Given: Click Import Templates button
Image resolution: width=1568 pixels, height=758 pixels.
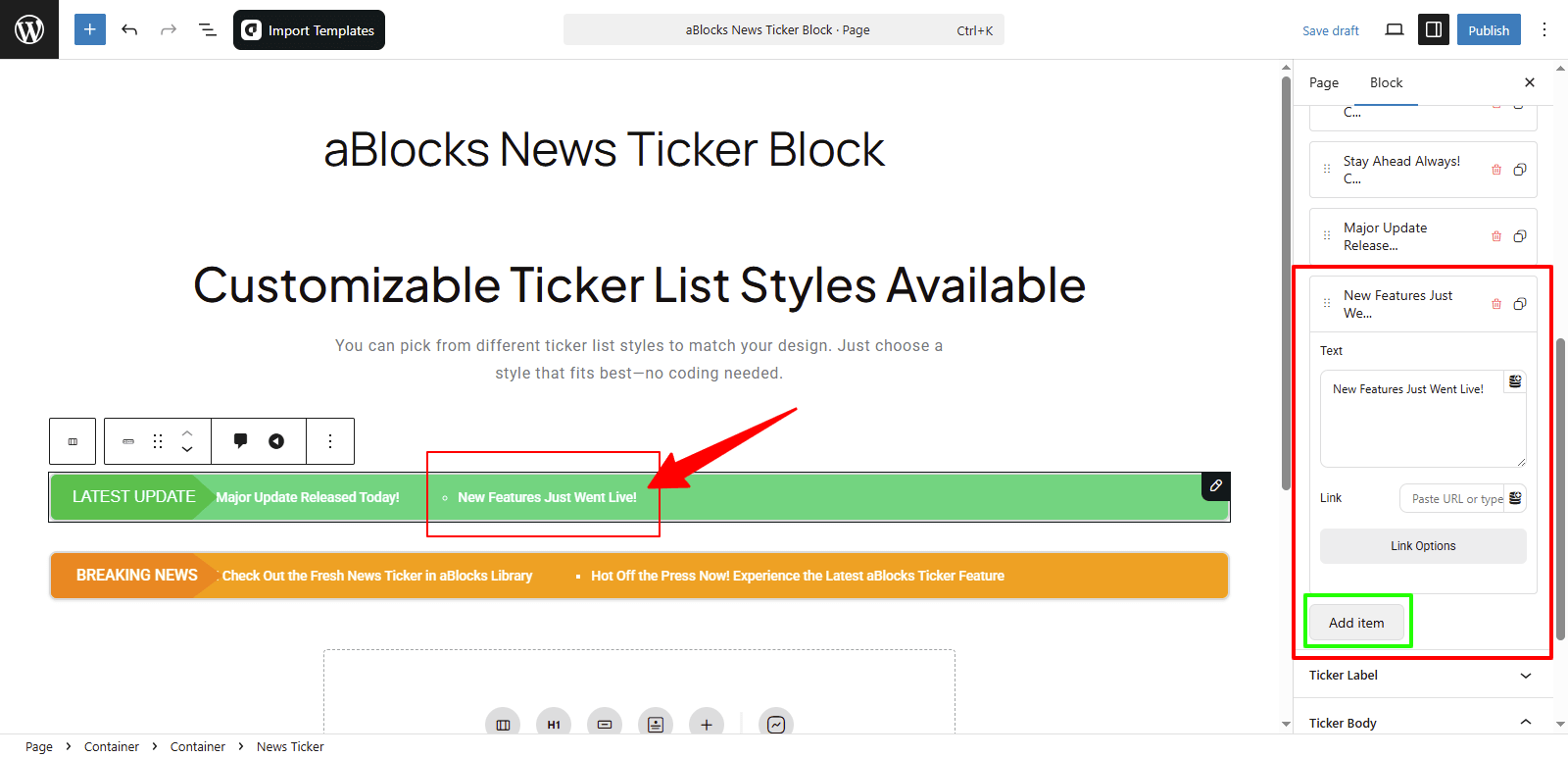Looking at the screenshot, I should click(309, 29).
